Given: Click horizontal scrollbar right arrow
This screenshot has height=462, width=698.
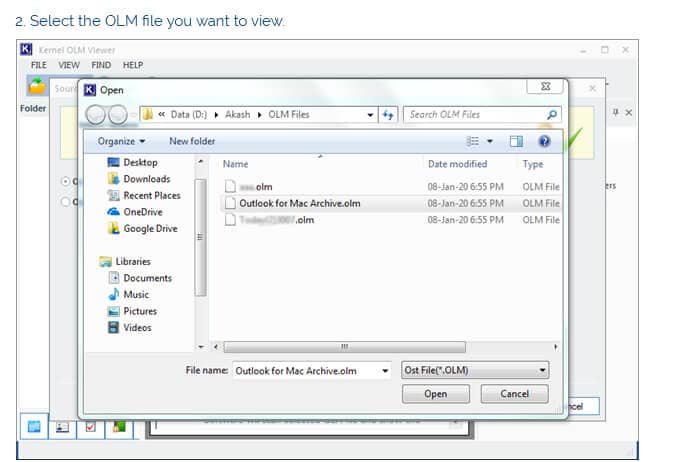Looking at the screenshot, I should point(556,347).
